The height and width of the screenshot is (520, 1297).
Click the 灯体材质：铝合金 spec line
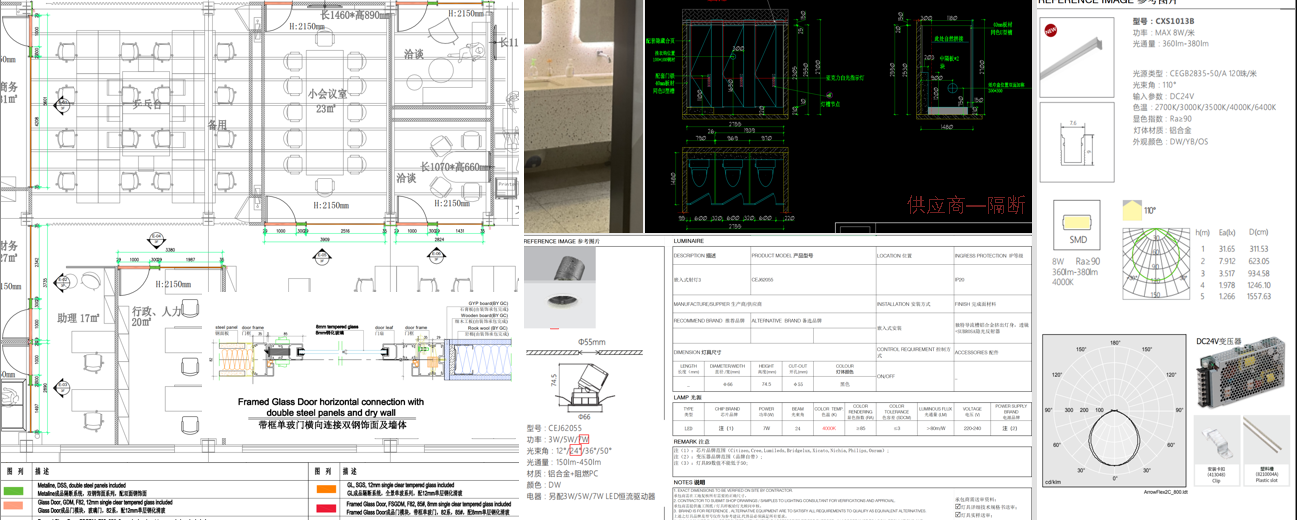[1162, 129]
